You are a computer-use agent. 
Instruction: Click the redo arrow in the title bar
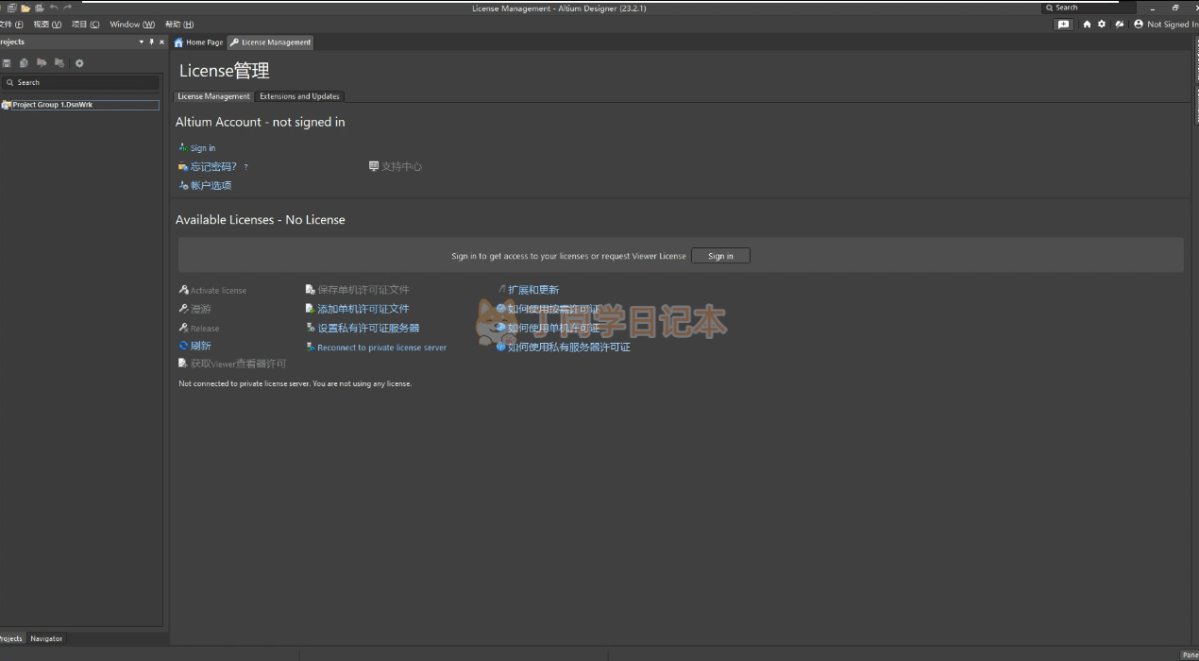67,8
